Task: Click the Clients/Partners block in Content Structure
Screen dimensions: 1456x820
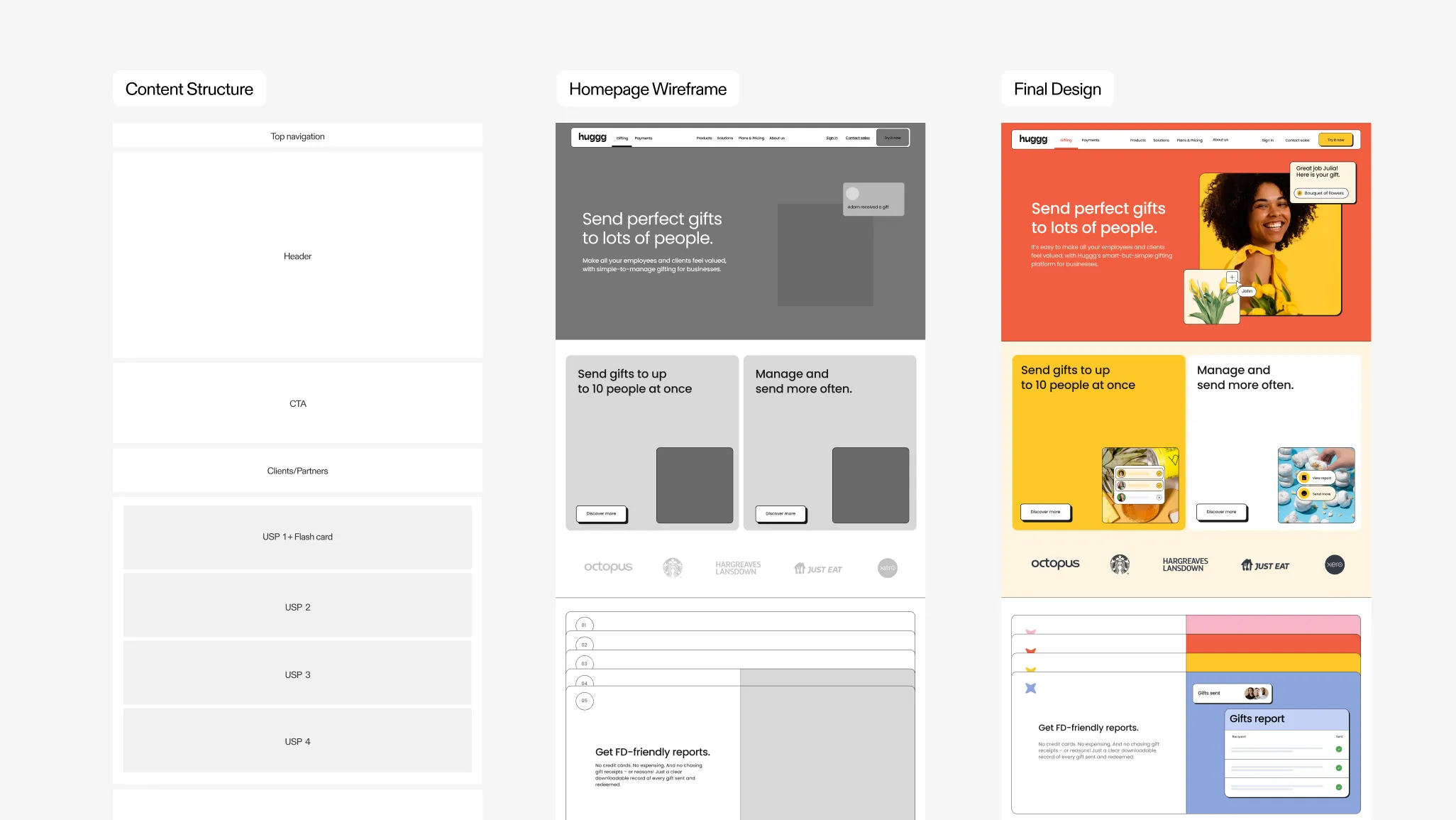Action: tap(297, 471)
